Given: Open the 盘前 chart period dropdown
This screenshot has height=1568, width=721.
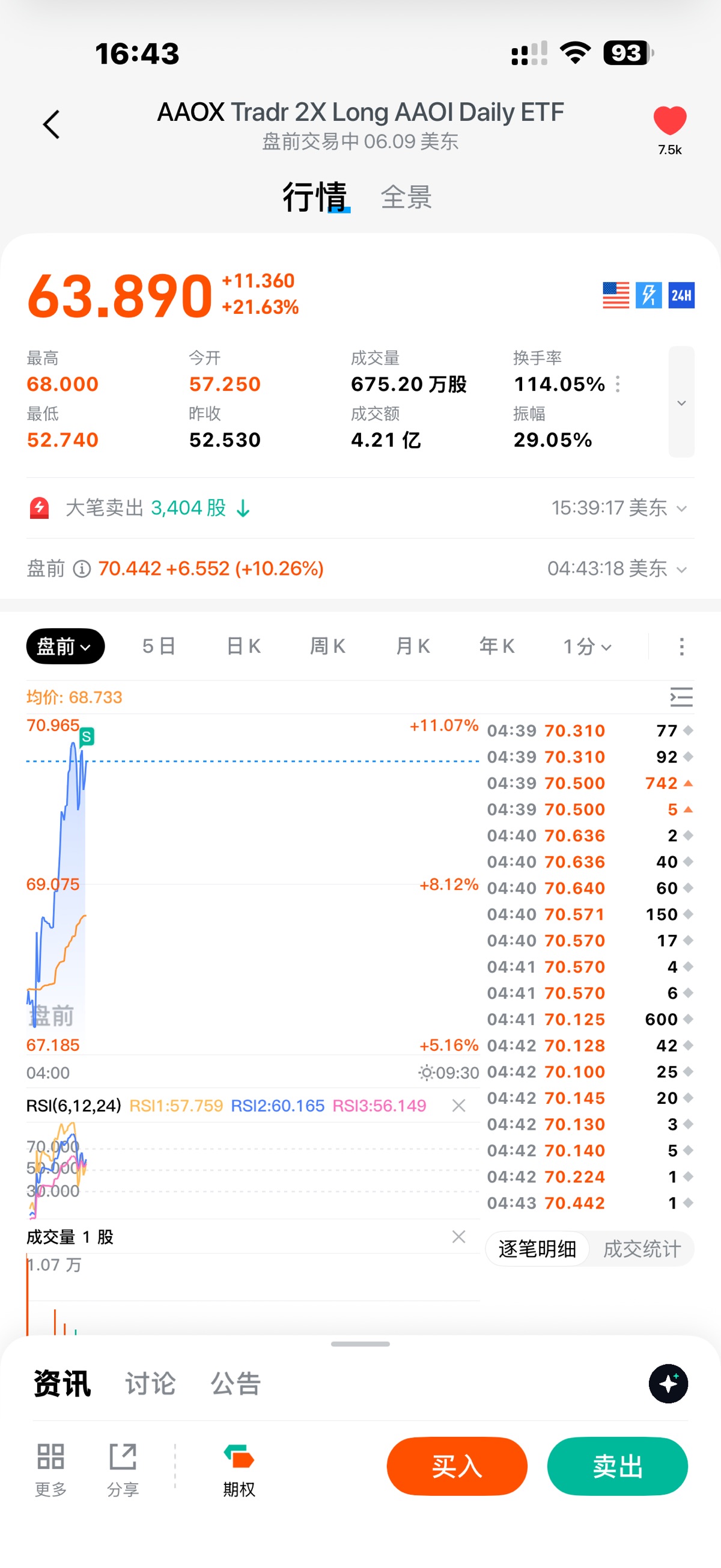Looking at the screenshot, I should pos(65,646).
